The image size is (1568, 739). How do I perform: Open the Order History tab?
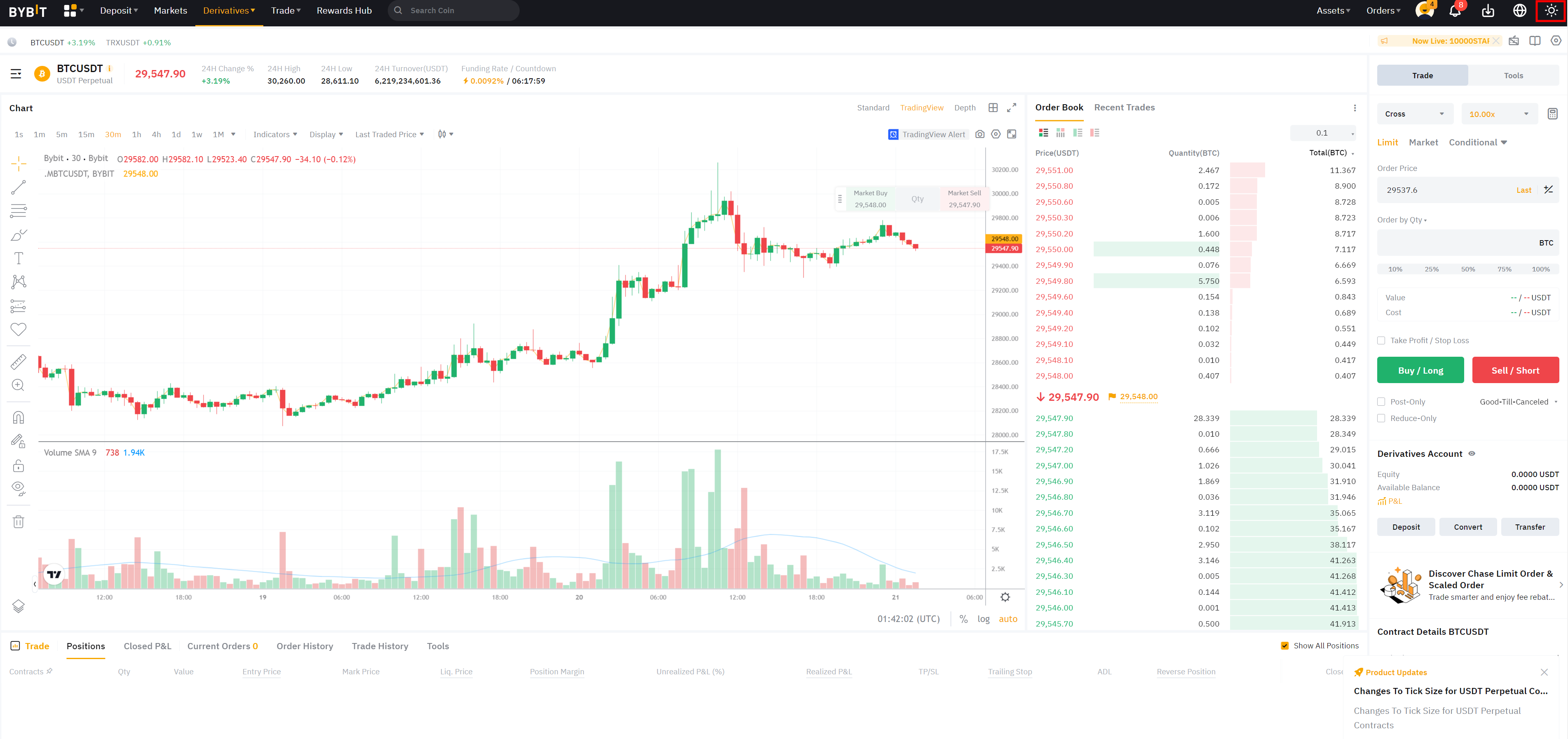coord(305,646)
